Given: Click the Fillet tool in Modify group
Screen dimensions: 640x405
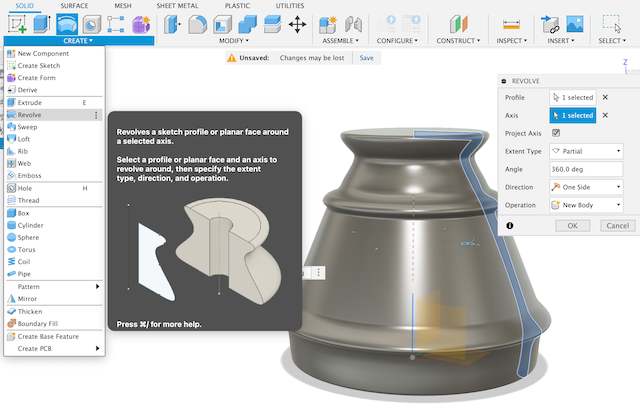Looking at the screenshot, I should click(x=199, y=24).
